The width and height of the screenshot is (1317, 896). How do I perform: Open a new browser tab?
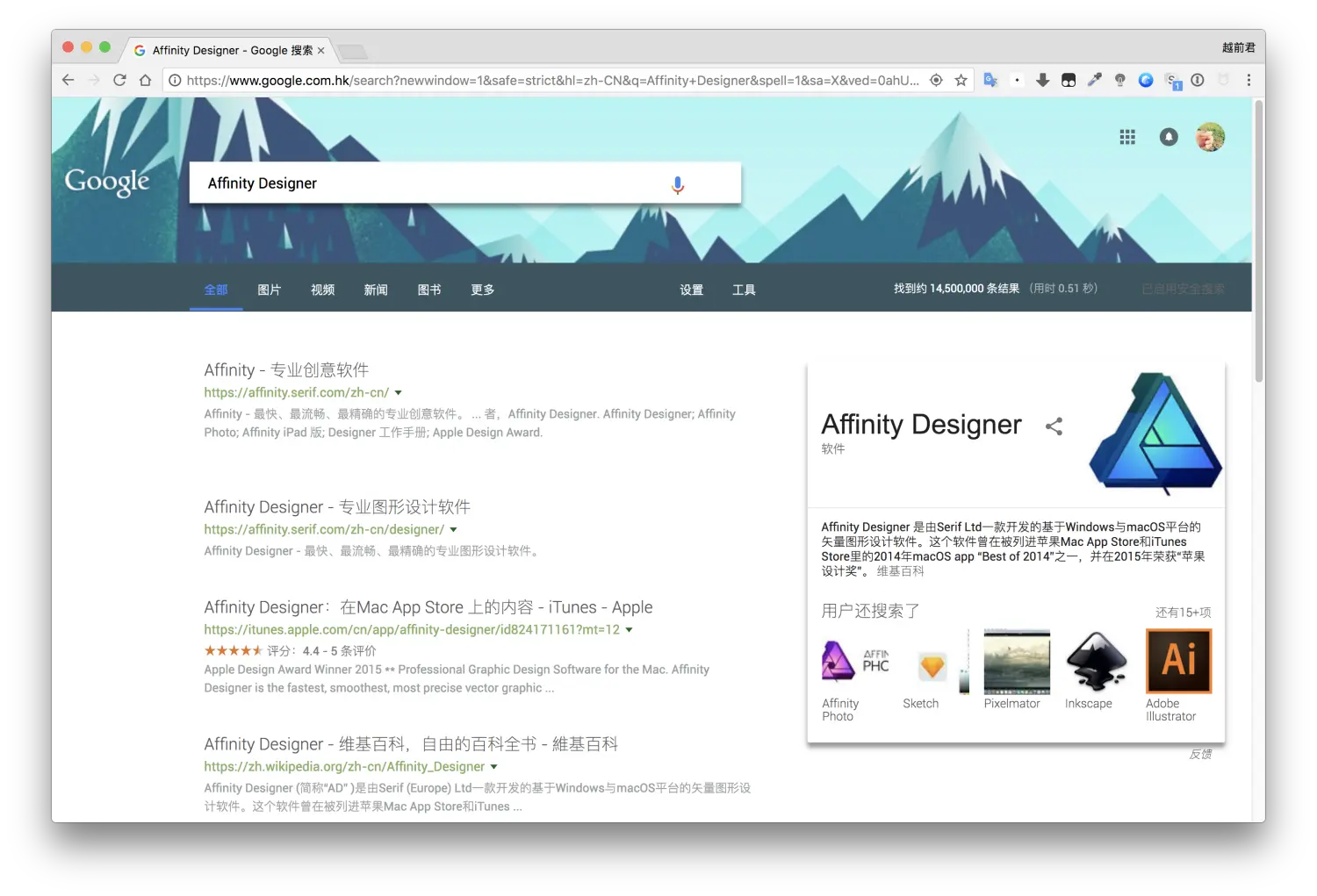pos(352,51)
